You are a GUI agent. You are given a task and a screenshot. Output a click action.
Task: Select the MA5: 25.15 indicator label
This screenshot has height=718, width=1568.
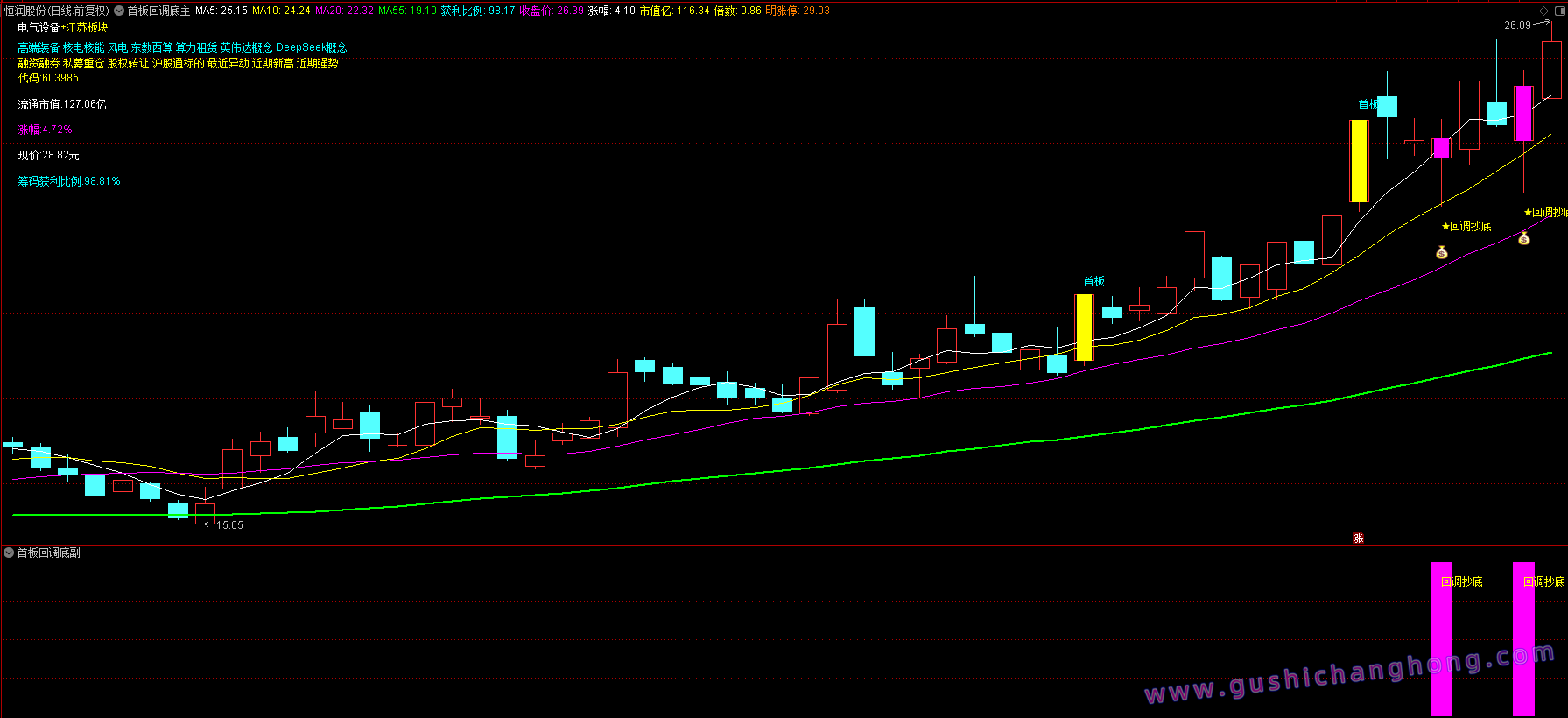[221, 11]
